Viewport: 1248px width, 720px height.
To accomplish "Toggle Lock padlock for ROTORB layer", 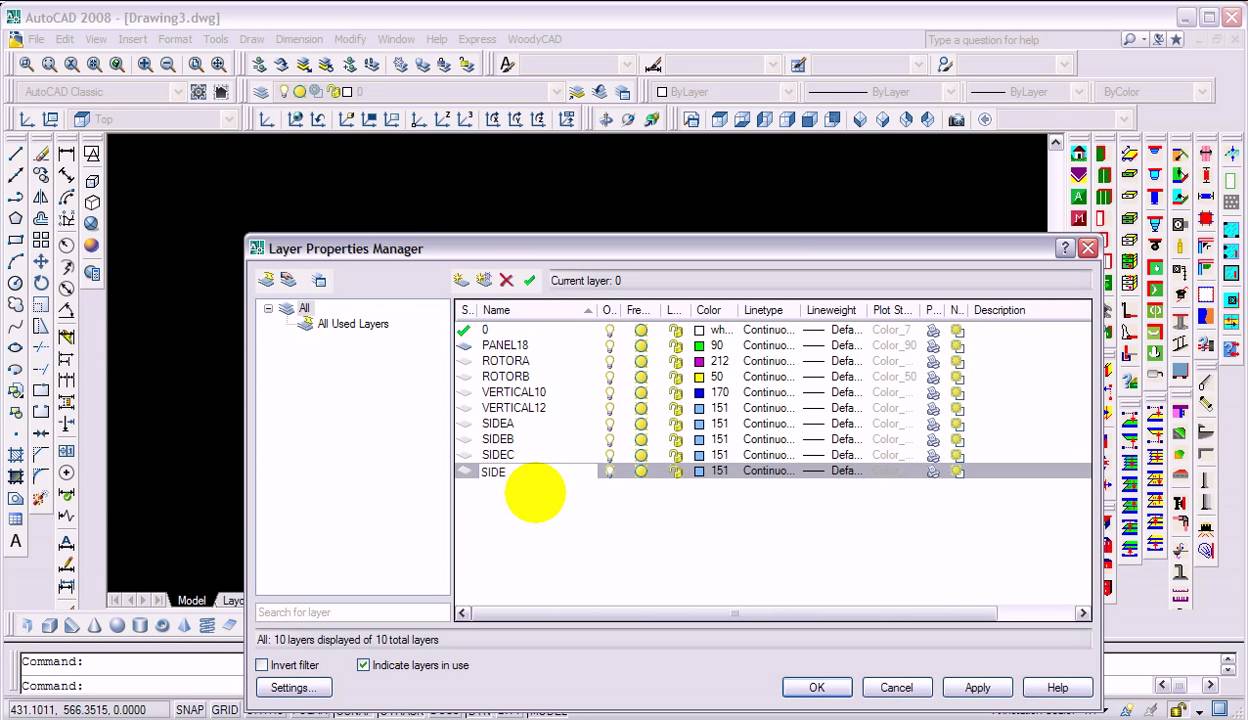I will click(676, 377).
